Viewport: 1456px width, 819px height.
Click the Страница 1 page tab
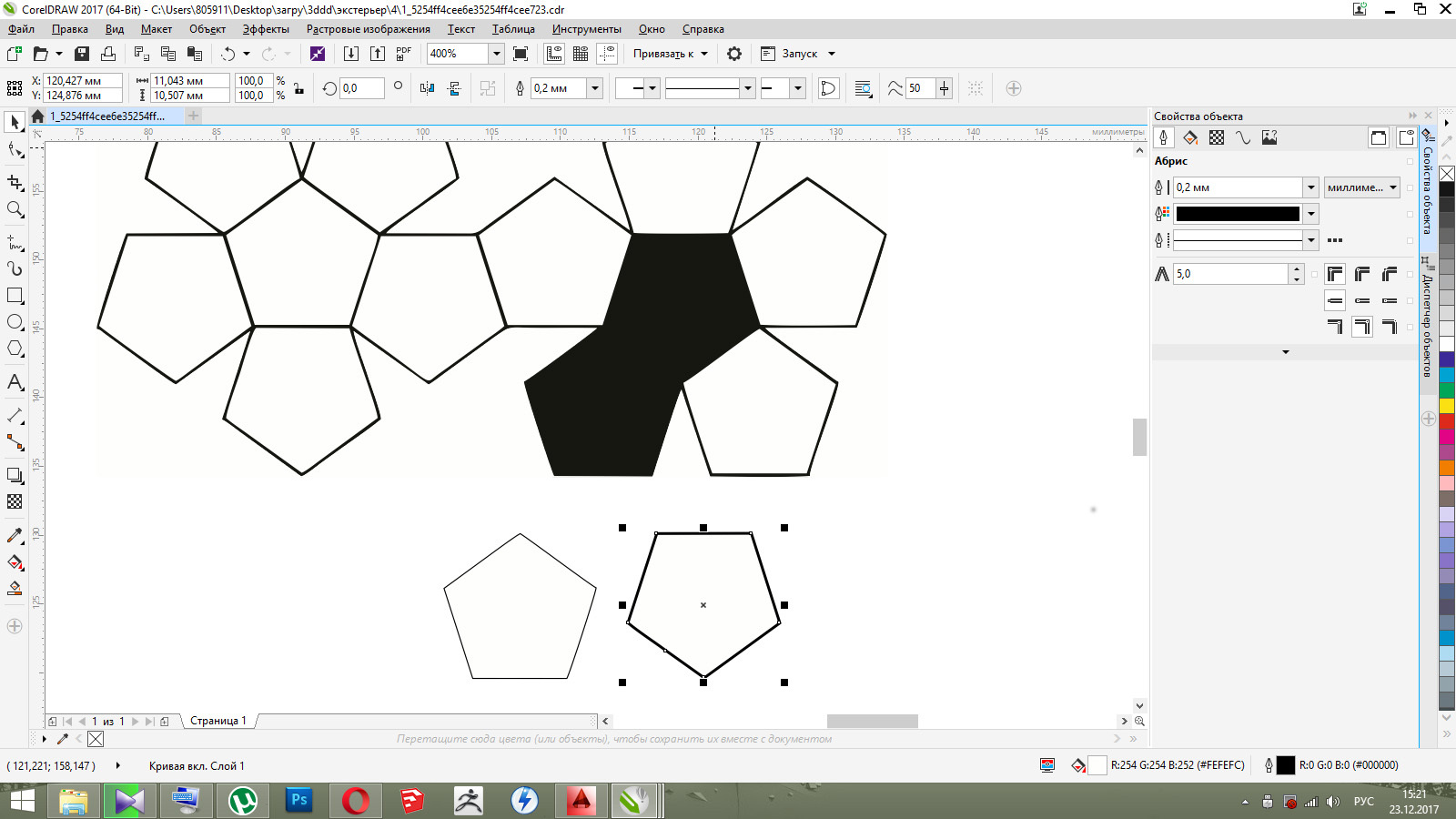point(218,721)
